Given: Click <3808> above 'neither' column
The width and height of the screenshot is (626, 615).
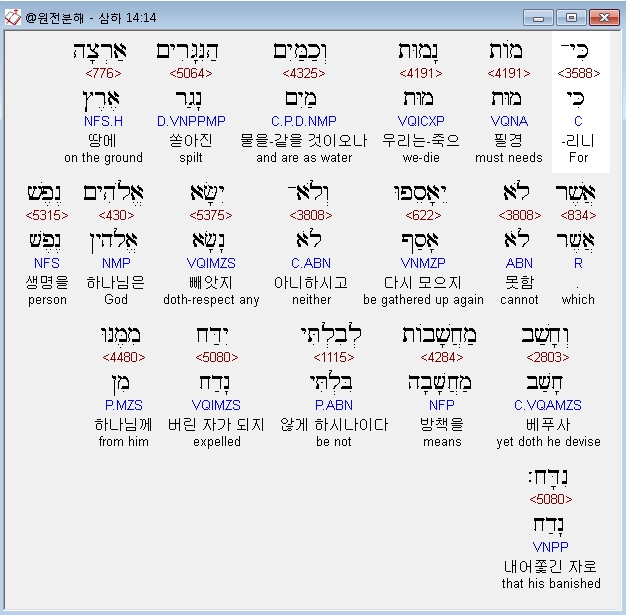Looking at the screenshot, I should [x=311, y=216].
